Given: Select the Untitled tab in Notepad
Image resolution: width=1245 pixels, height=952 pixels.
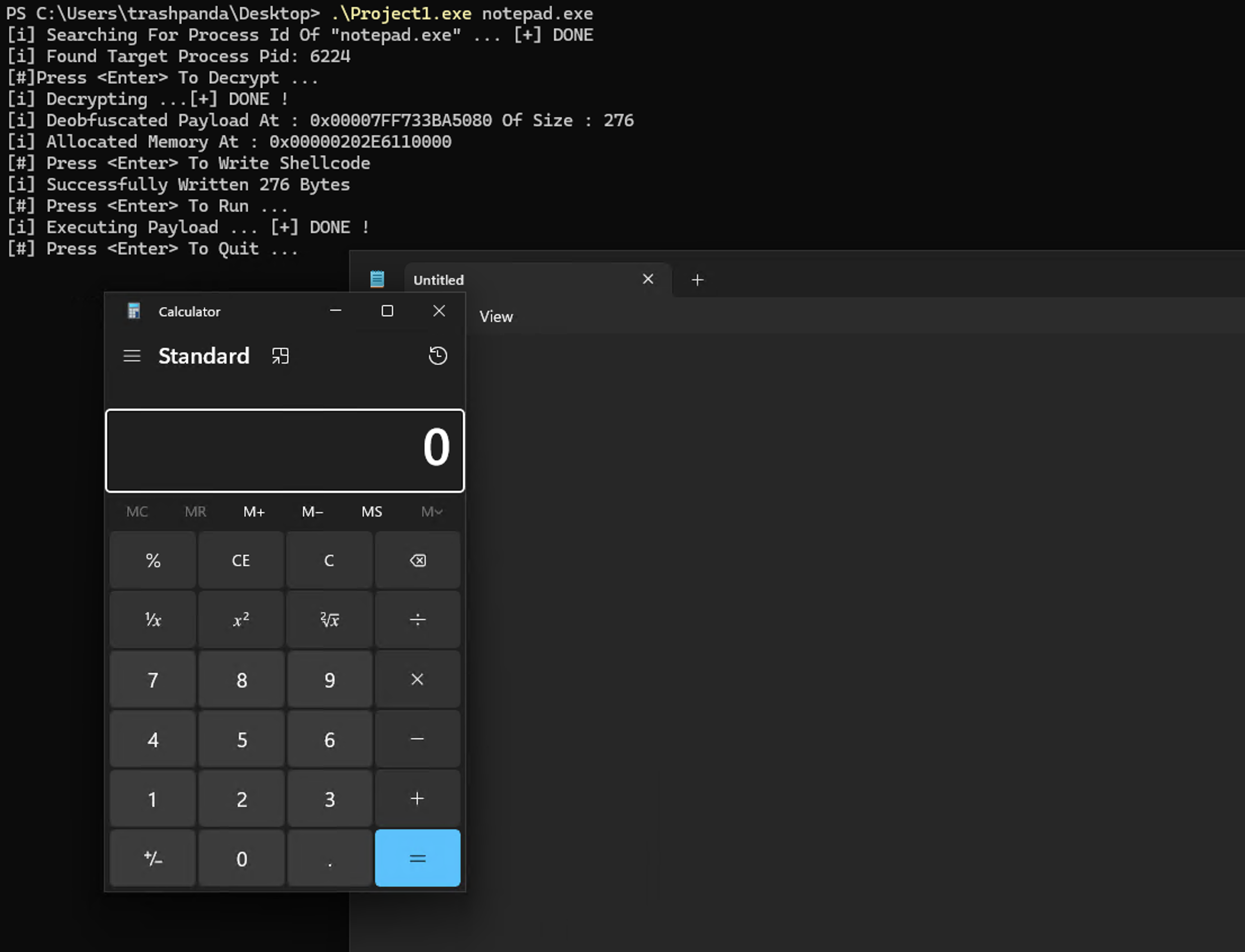Looking at the screenshot, I should pos(538,280).
